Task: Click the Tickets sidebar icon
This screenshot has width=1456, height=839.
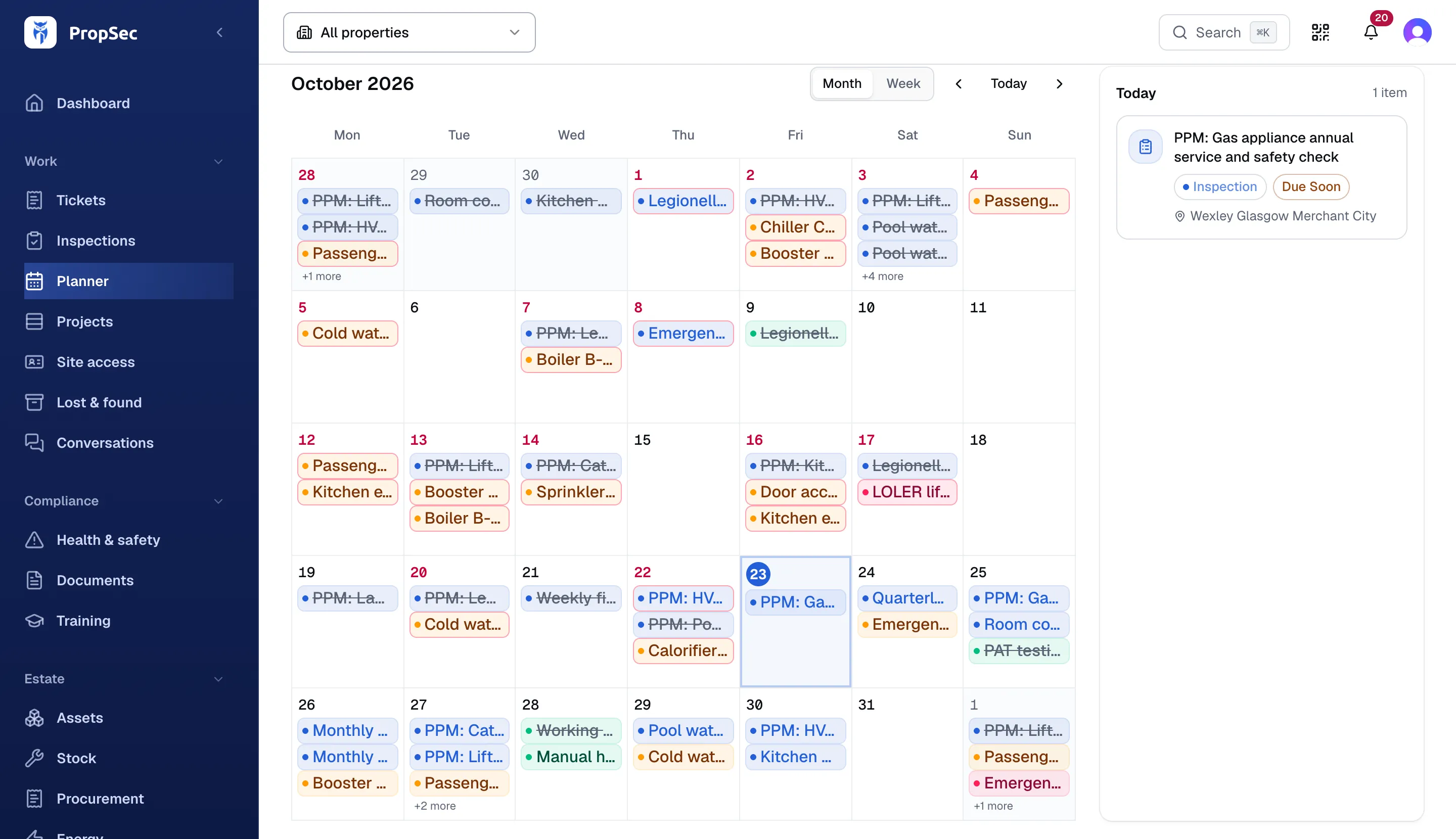Action: click(x=34, y=200)
